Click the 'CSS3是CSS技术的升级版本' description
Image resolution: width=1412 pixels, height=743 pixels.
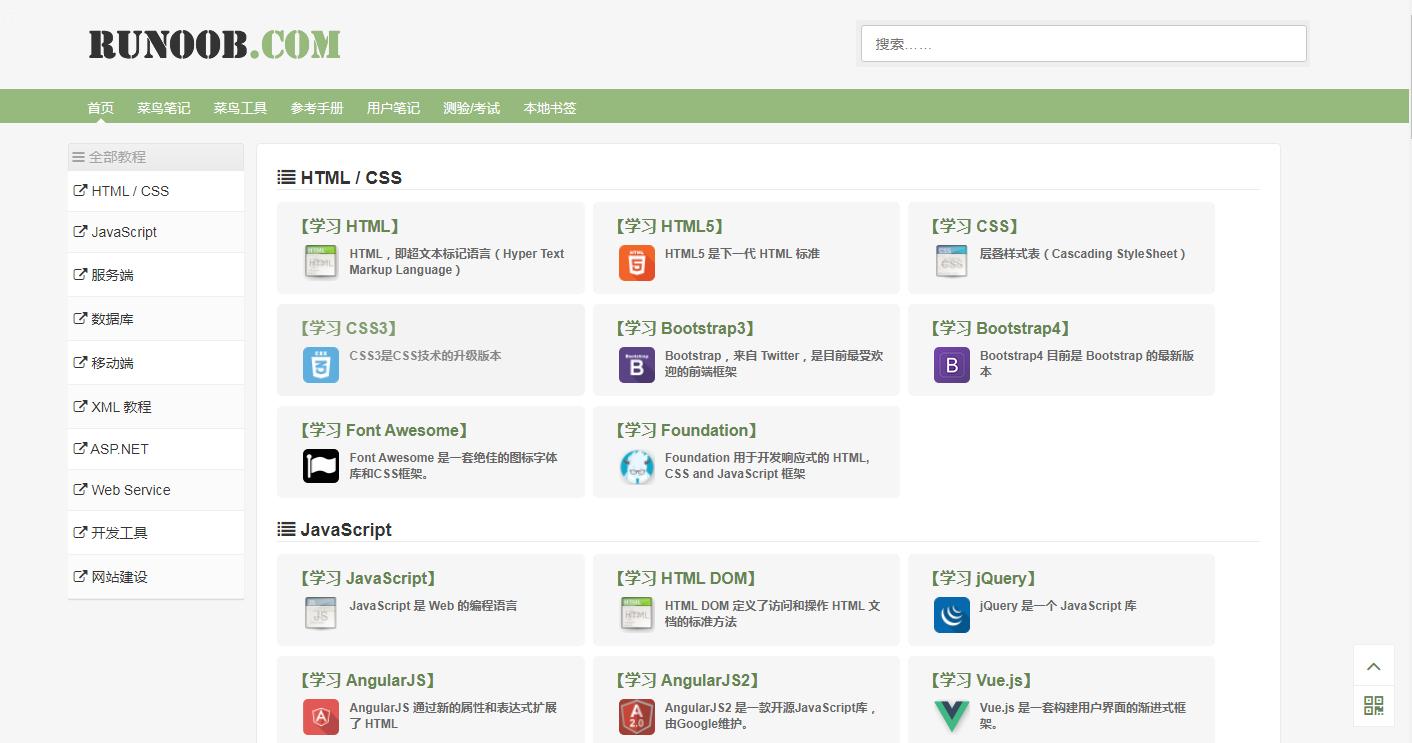(425, 356)
